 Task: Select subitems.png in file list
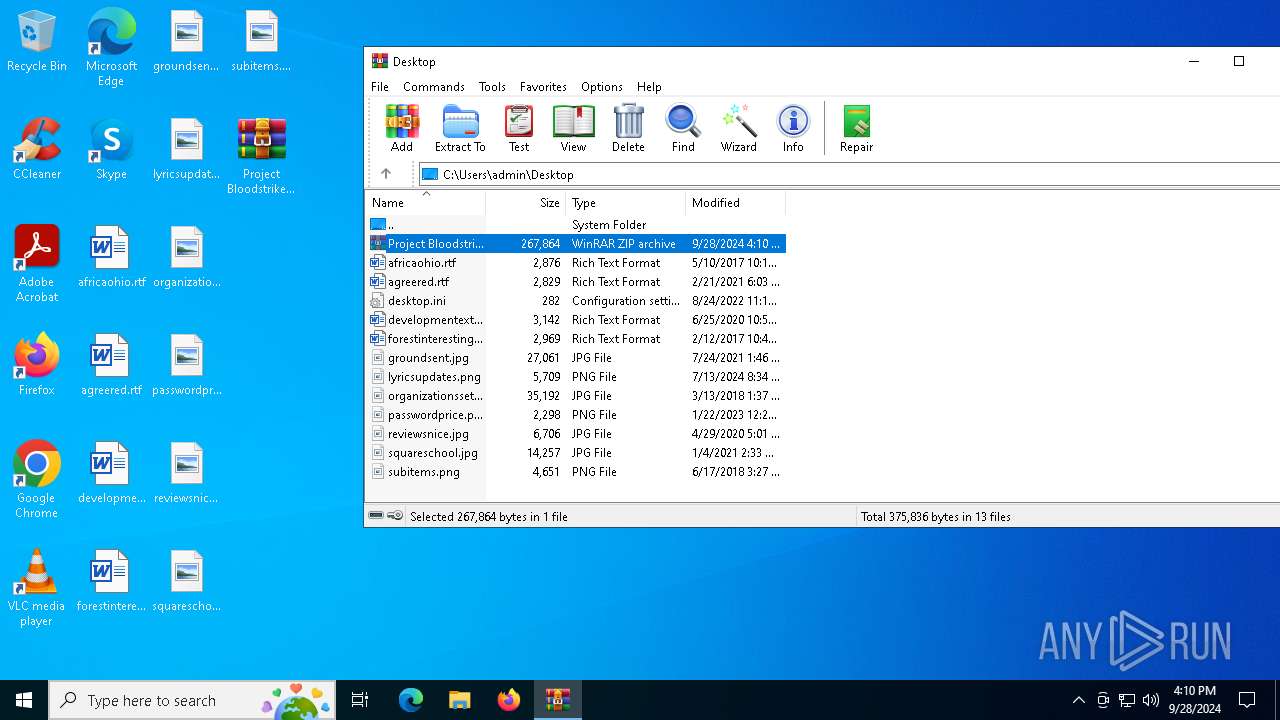click(x=576, y=472)
